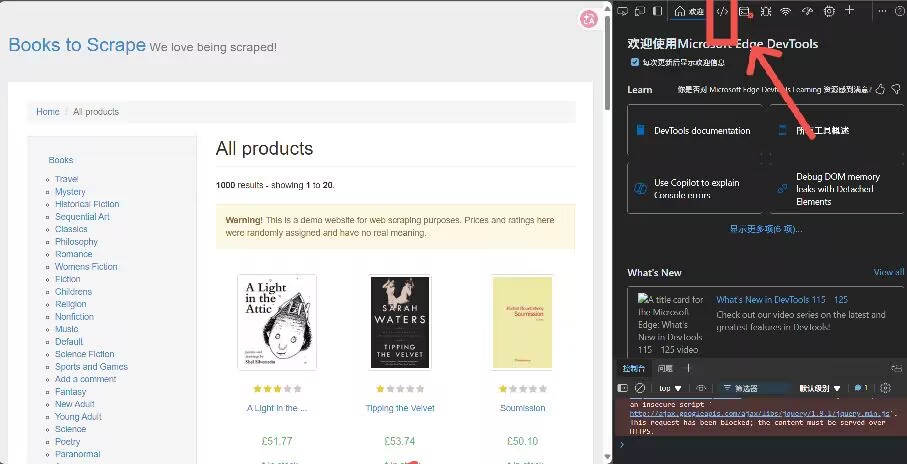Open the Mystery category
907x464 pixels.
pyautogui.click(x=70, y=192)
